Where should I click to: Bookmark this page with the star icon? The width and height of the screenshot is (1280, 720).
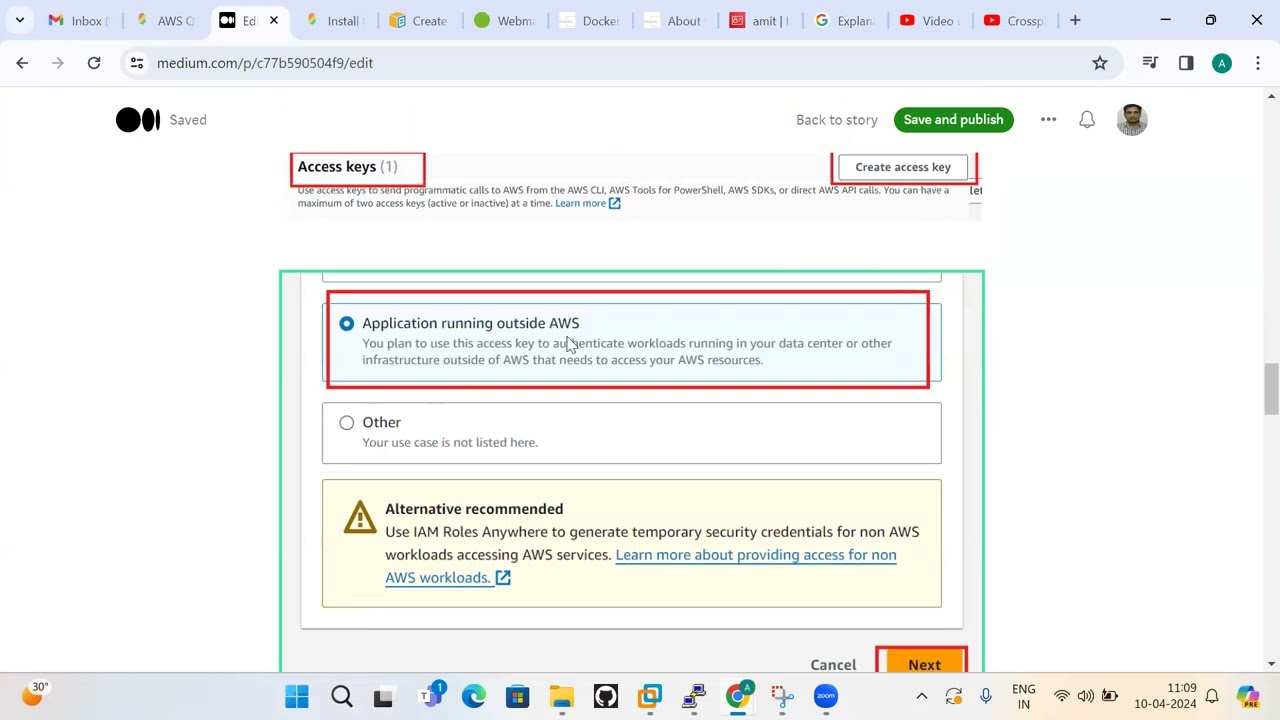(x=1100, y=63)
